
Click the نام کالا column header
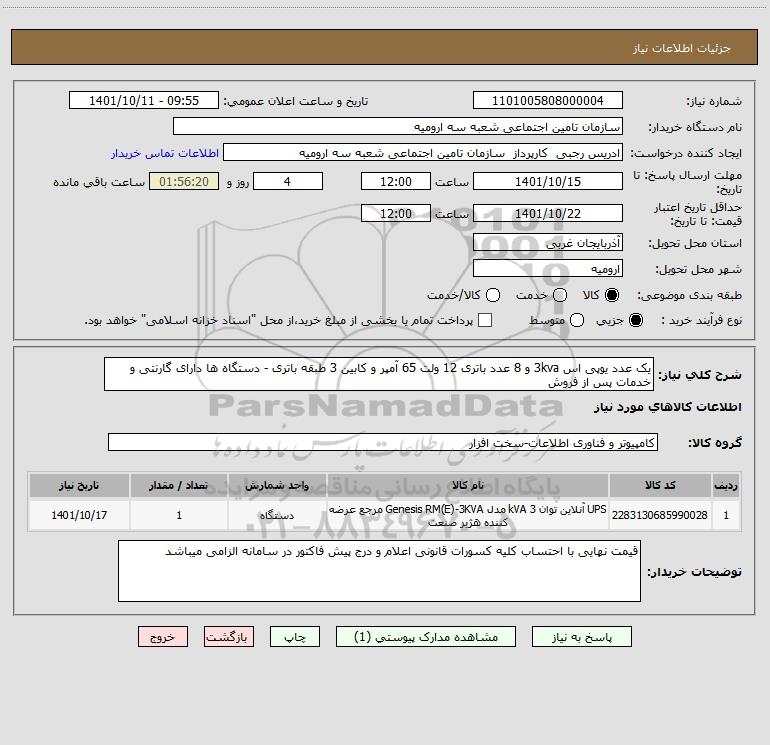tap(468, 485)
